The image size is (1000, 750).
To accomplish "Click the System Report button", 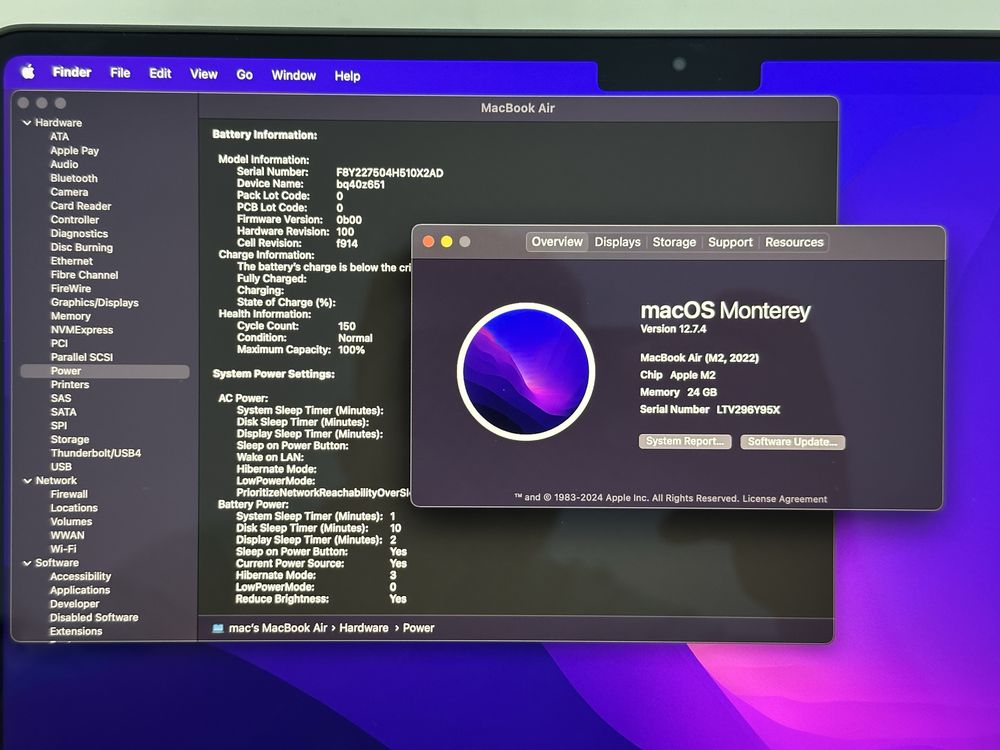I will click(x=685, y=441).
